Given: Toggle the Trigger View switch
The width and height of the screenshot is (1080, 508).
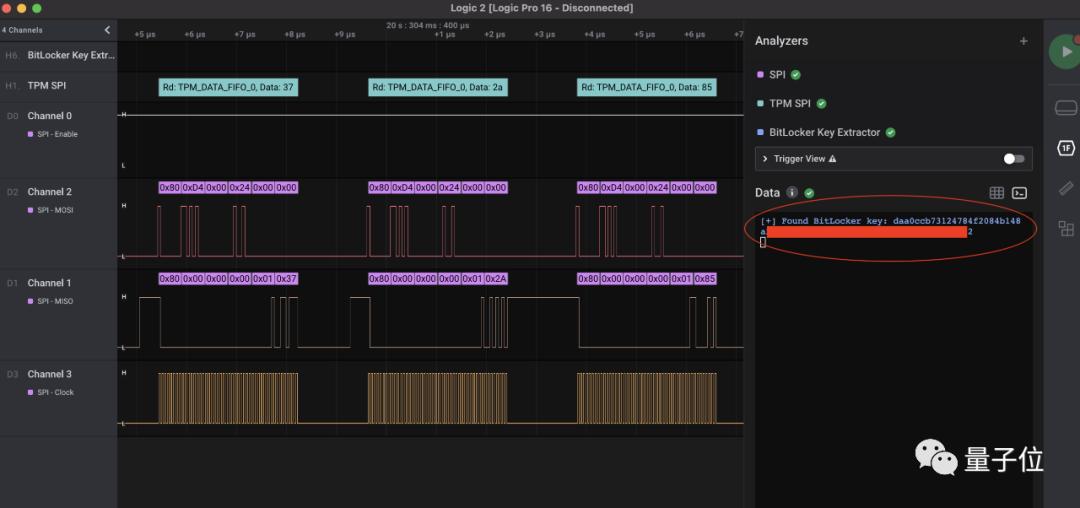Looking at the screenshot, I should tap(1014, 158).
